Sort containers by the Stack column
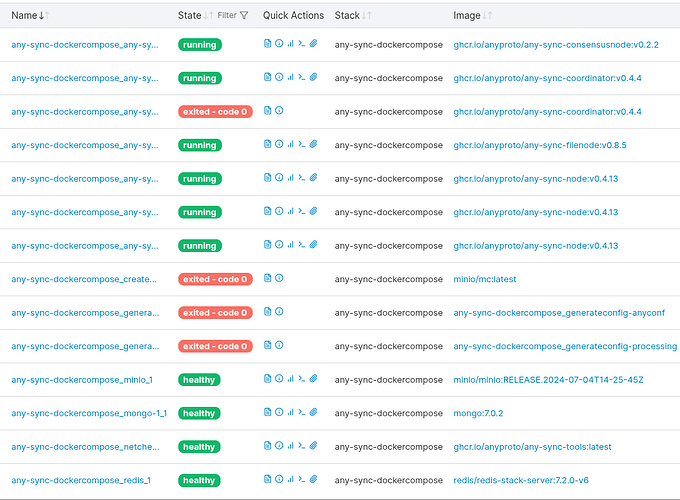 point(353,16)
